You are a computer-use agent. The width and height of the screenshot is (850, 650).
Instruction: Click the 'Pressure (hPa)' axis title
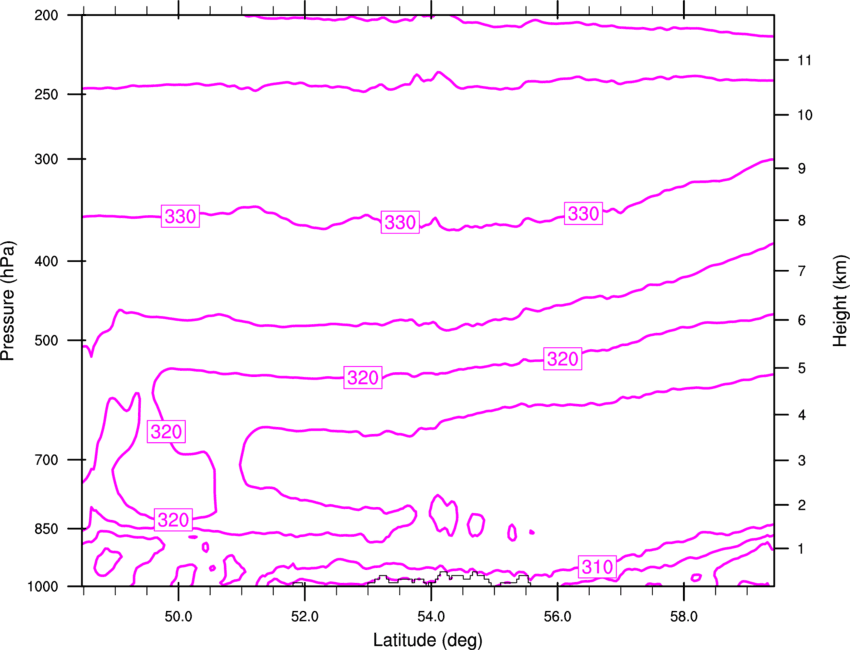8,301
